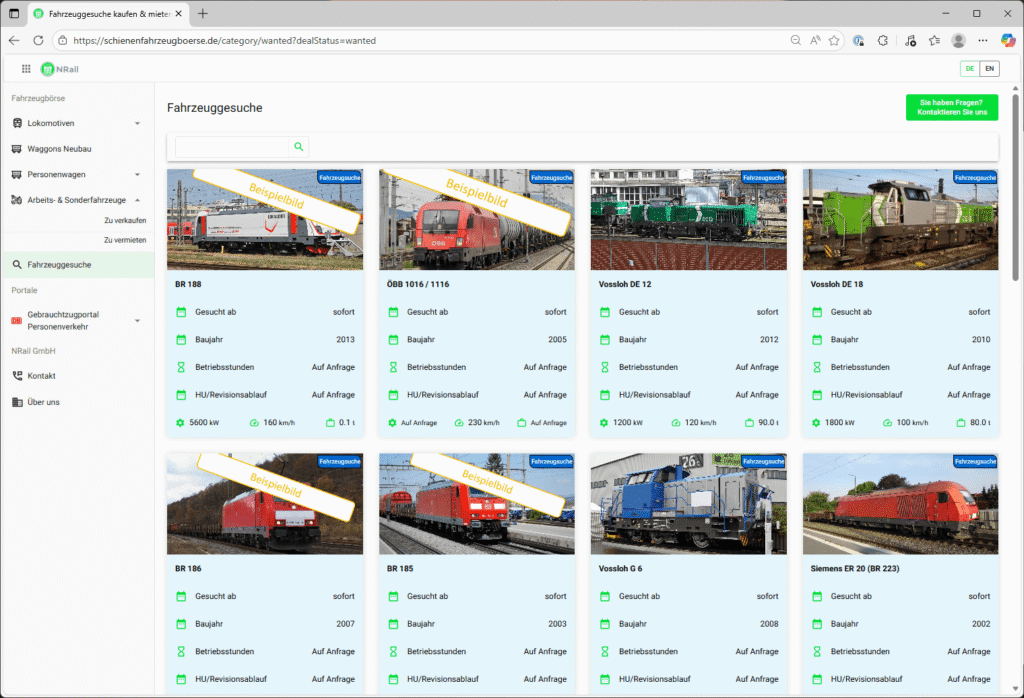
Task: Click the Kontakt phone icon in sidebar
Action: 17,376
